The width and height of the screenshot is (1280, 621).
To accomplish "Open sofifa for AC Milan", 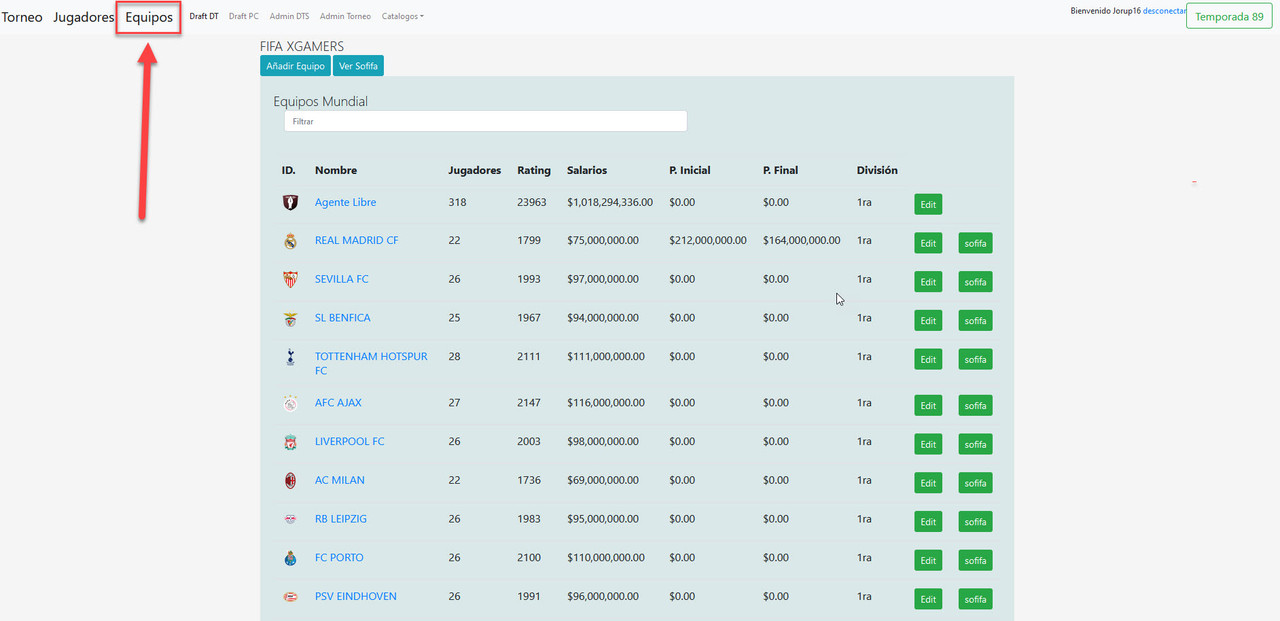I will point(975,483).
